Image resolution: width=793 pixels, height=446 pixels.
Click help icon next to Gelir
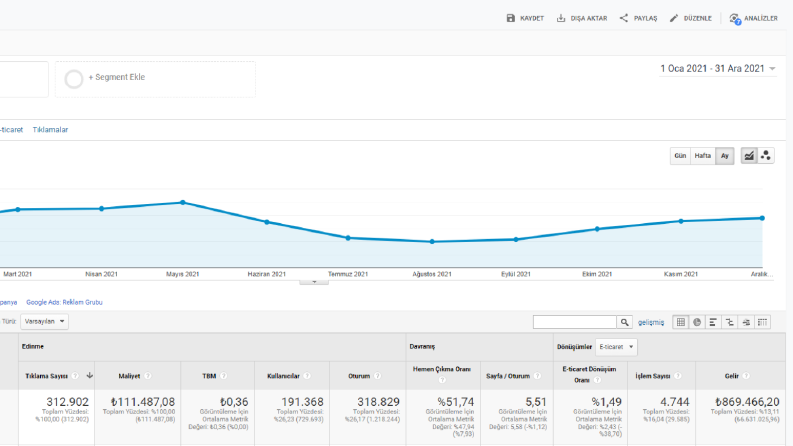746,376
